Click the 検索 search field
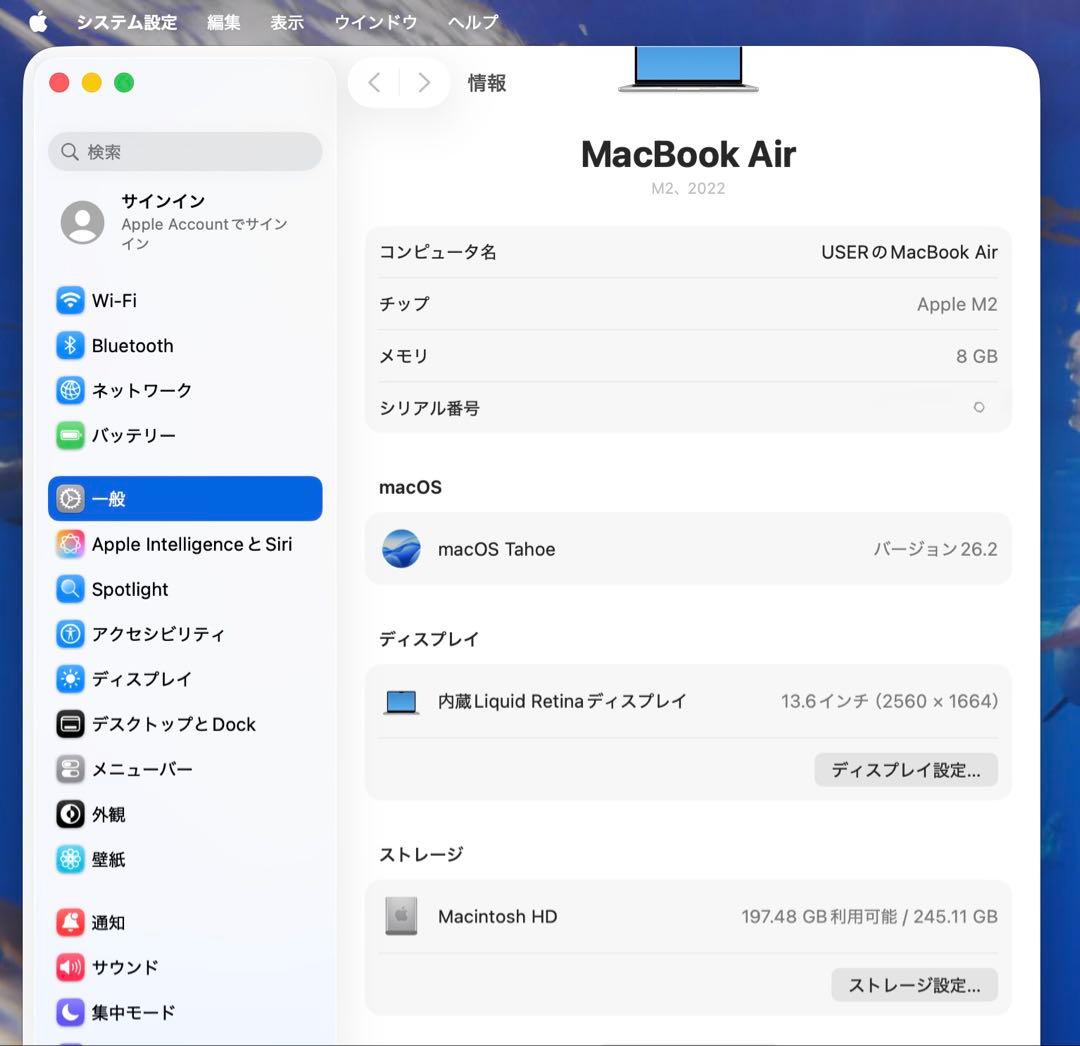Viewport: 1080px width, 1046px height. point(185,151)
